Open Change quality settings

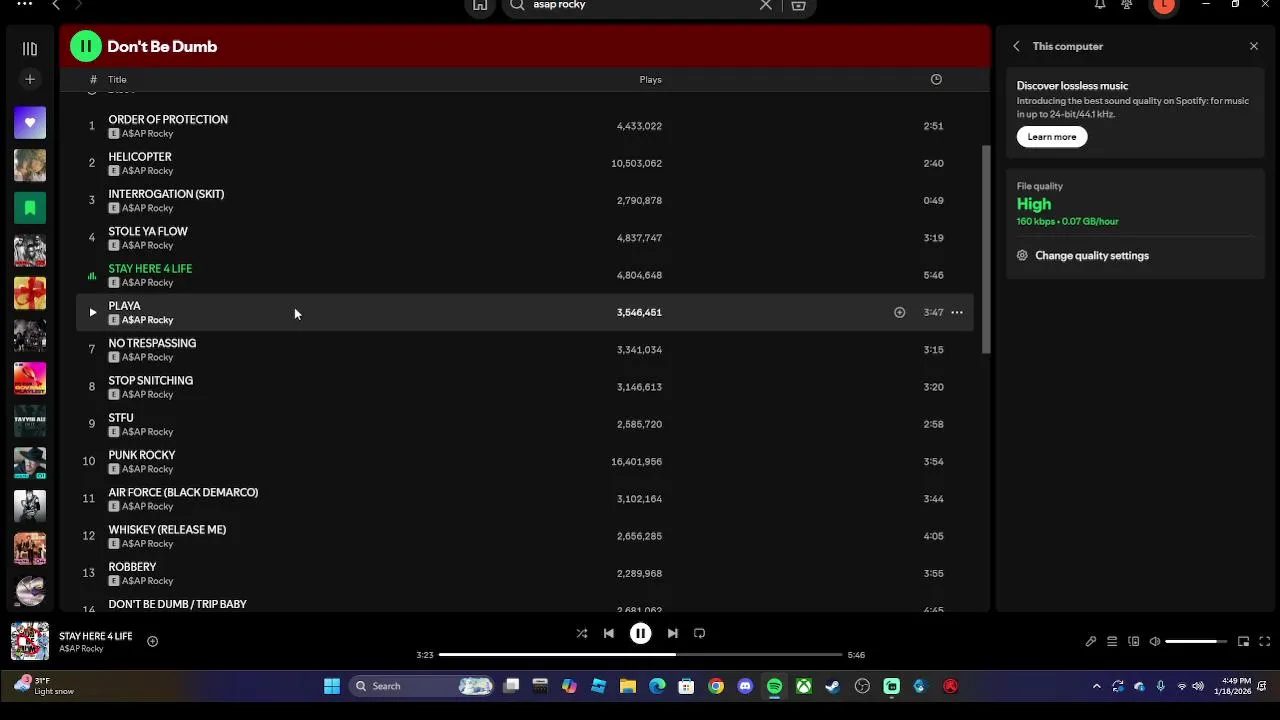pyautogui.click(x=1083, y=256)
